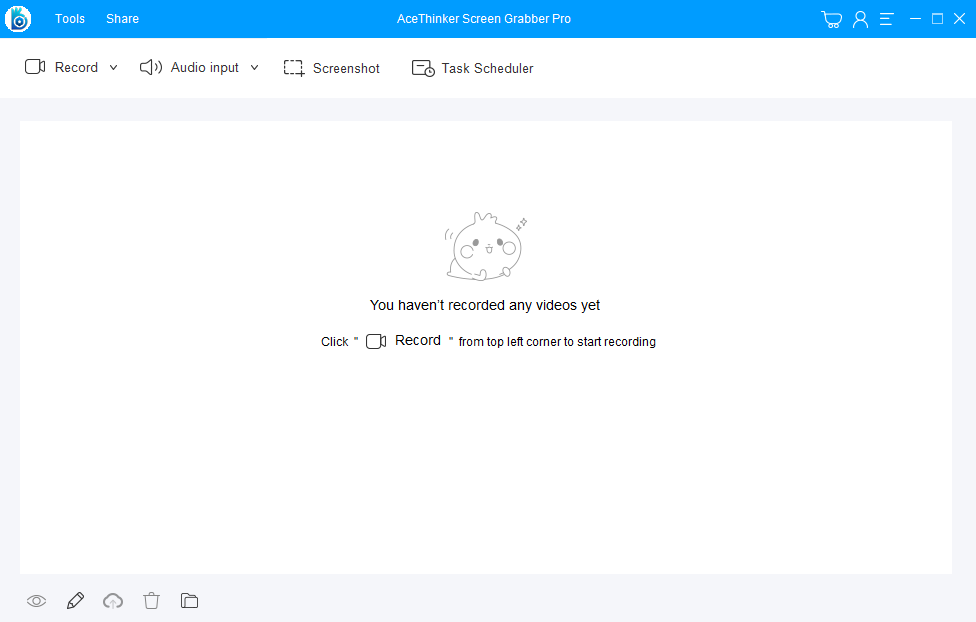Open the output folder icon
Image resolution: width=976 pixels, height=622 pixels.
click(x=189, y=601)
